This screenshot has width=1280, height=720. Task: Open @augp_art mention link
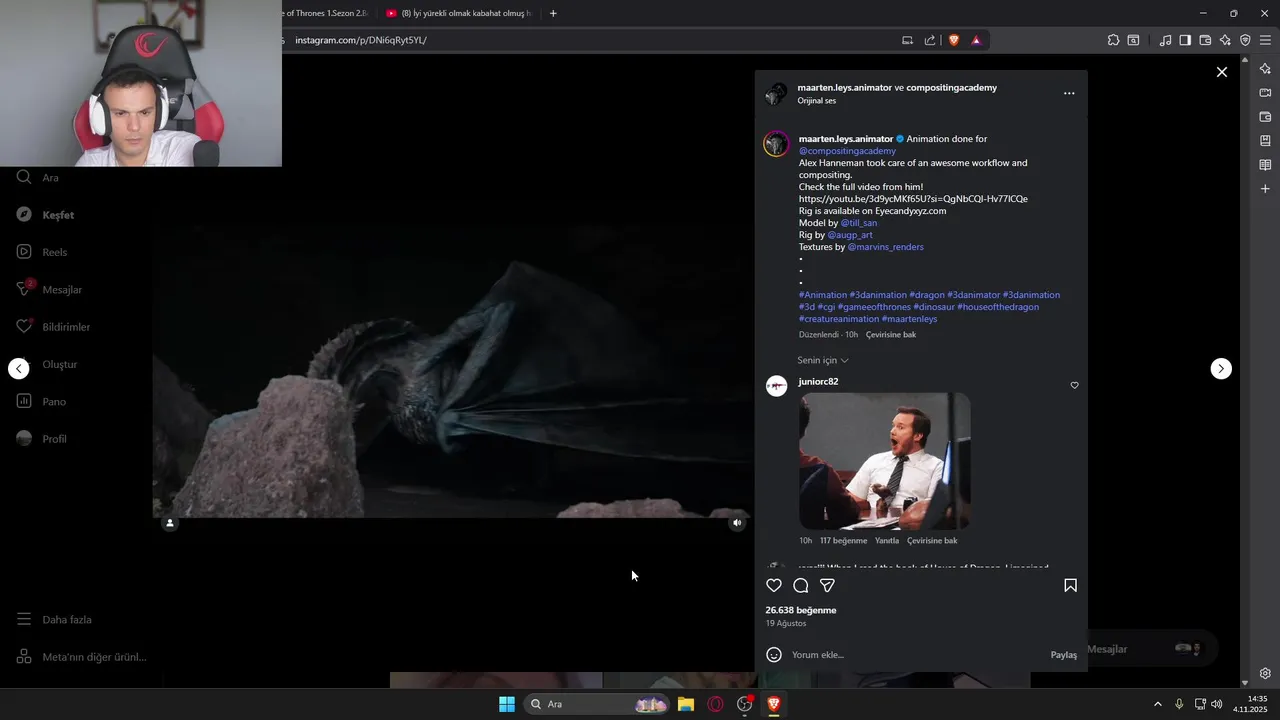(850, 235)
